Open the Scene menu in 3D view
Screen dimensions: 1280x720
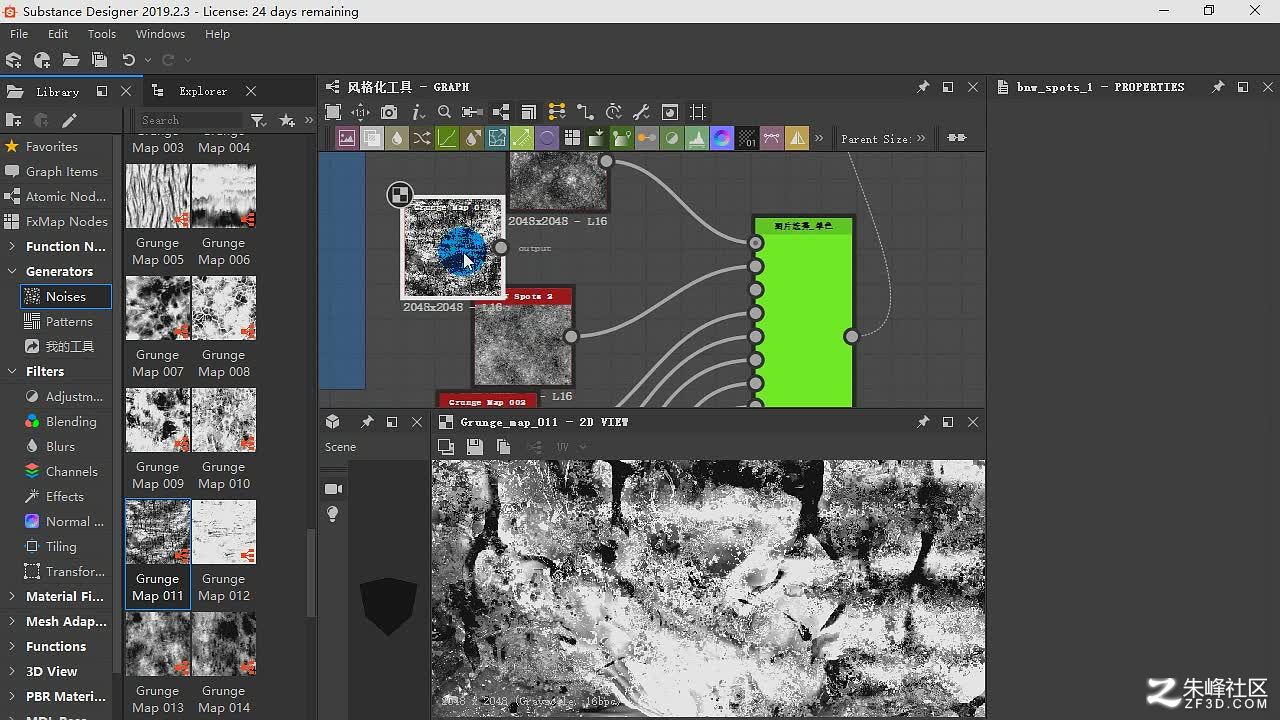click(x=340, y=447)
